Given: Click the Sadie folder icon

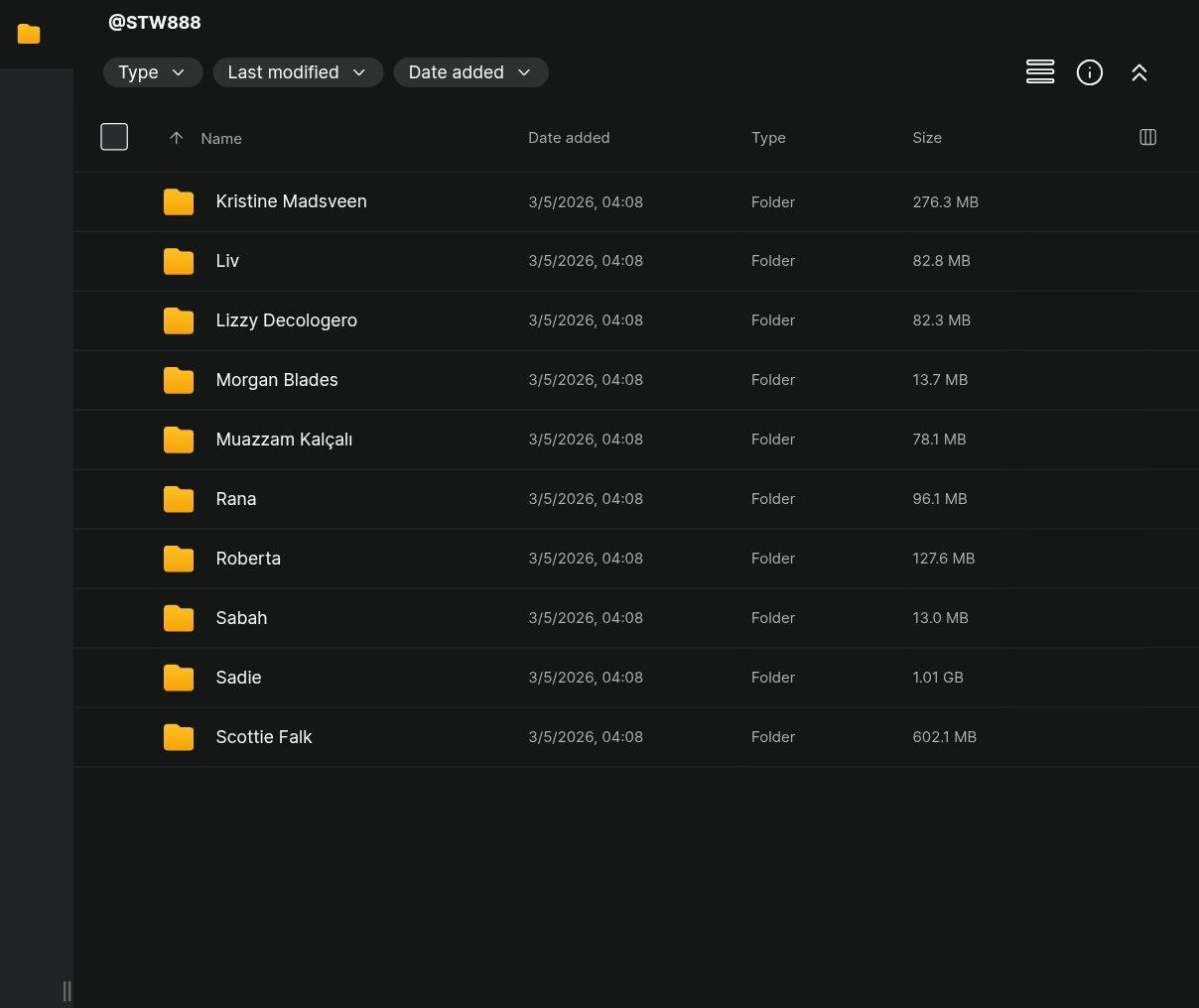Looking at the screenshot, I should coord(179,678).
